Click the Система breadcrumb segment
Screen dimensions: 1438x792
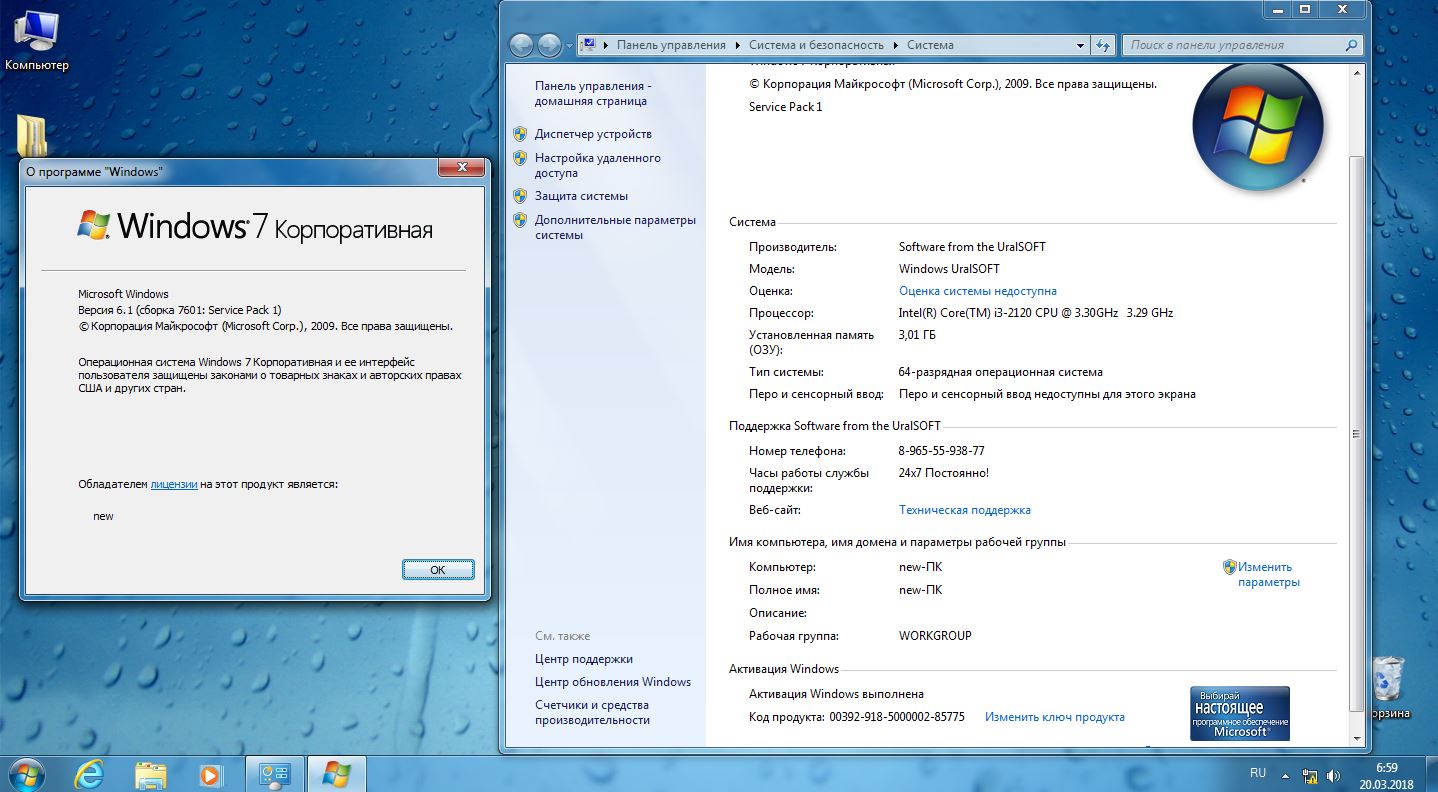930,45
